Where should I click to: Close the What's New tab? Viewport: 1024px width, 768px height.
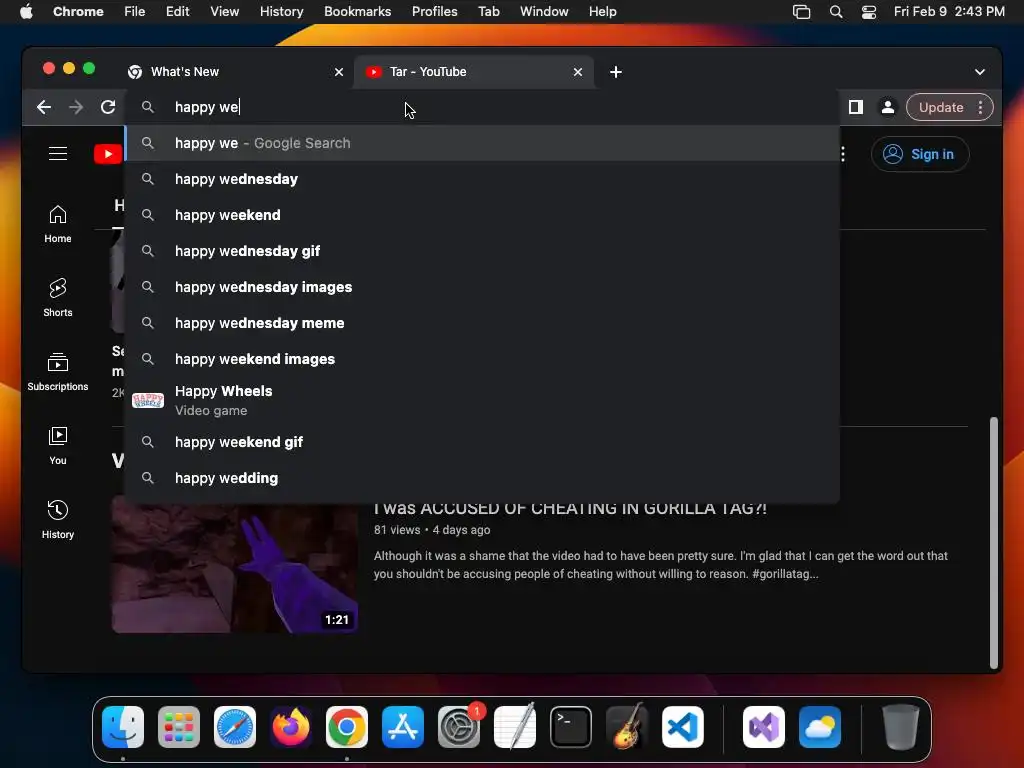tap(339, 72)
